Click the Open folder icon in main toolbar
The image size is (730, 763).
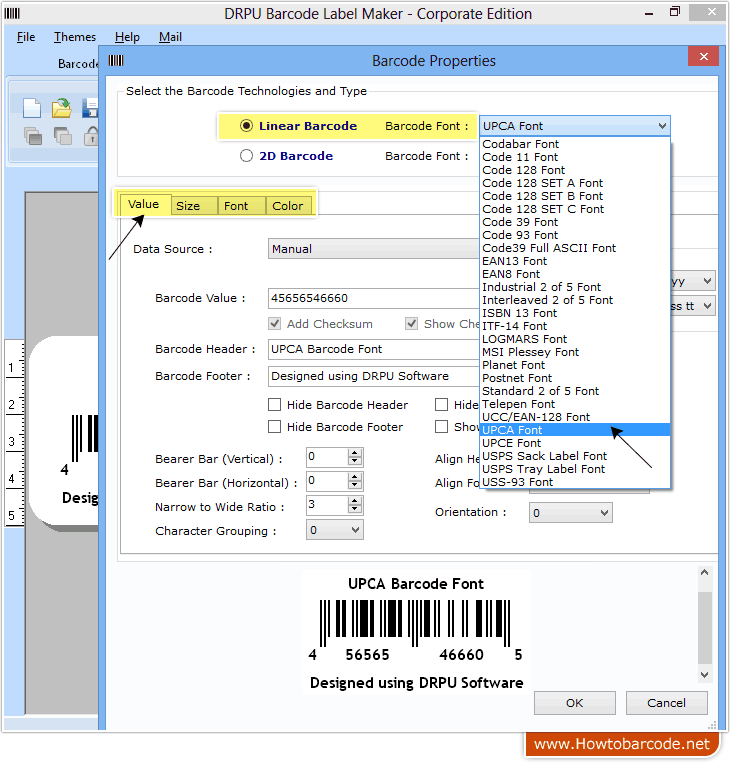(x=61, y=108)
